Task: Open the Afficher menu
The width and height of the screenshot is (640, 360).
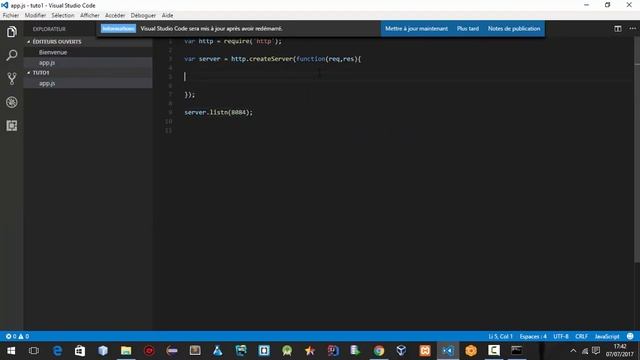Action: pos(90,16)
